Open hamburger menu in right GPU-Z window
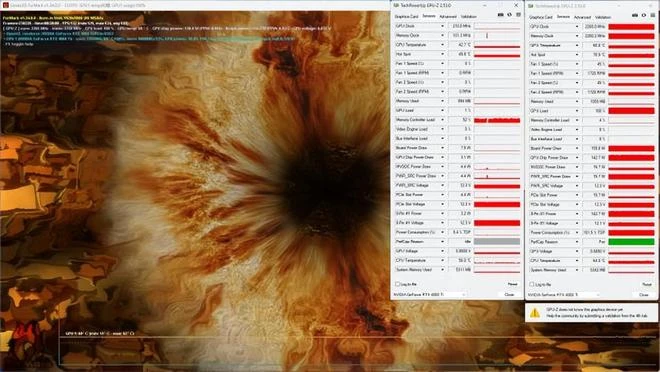This screenshot has width=660, height=372. click(x=653, y=16)
